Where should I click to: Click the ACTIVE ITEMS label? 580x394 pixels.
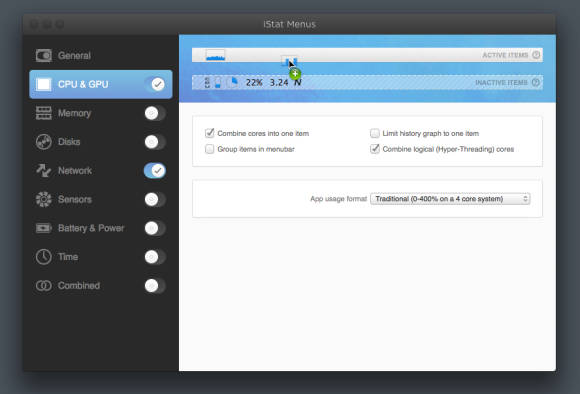505,55
